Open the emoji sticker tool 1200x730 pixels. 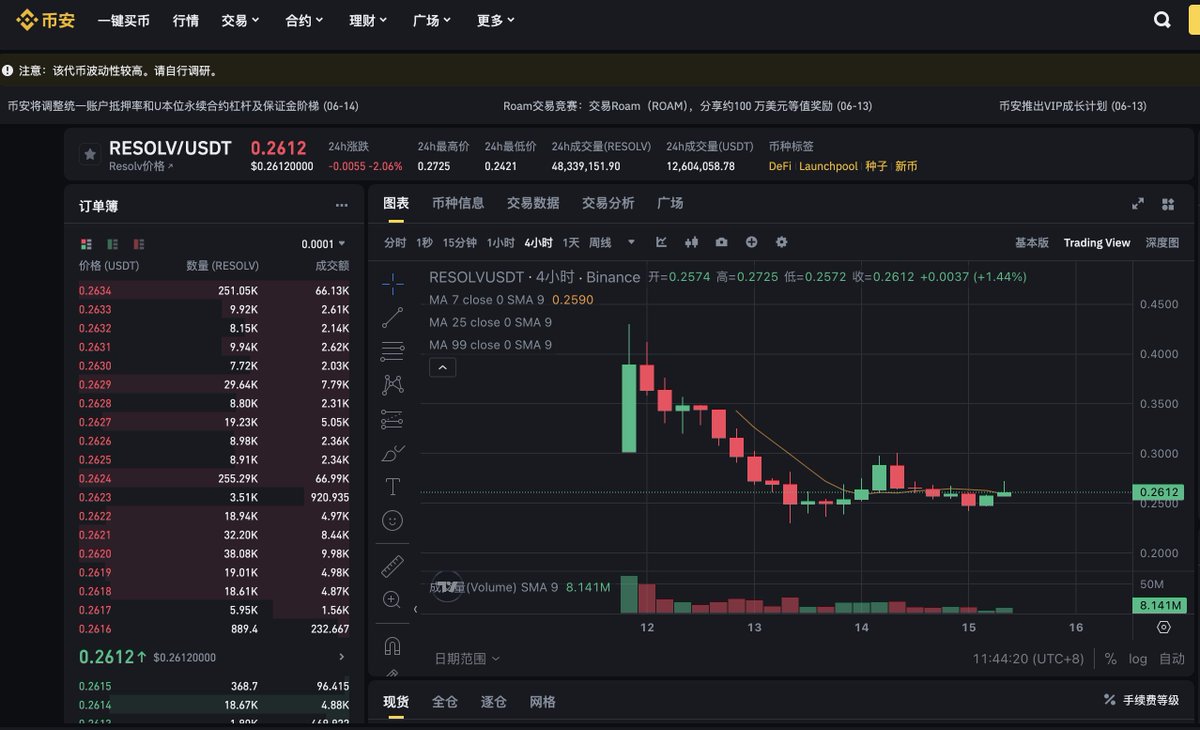click(x=392, y=520)
